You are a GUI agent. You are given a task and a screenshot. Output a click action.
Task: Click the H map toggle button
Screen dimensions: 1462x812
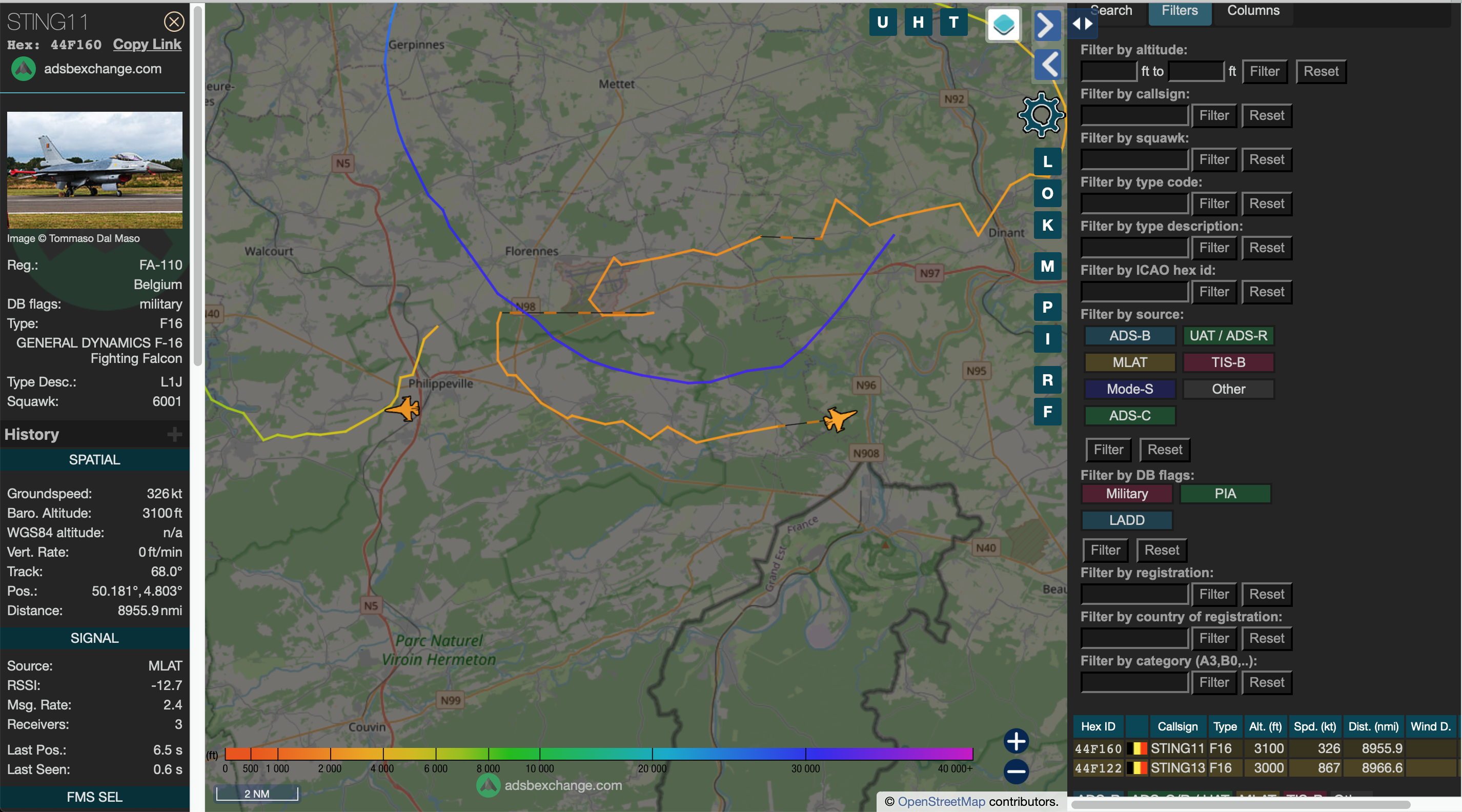pos(918,22)
